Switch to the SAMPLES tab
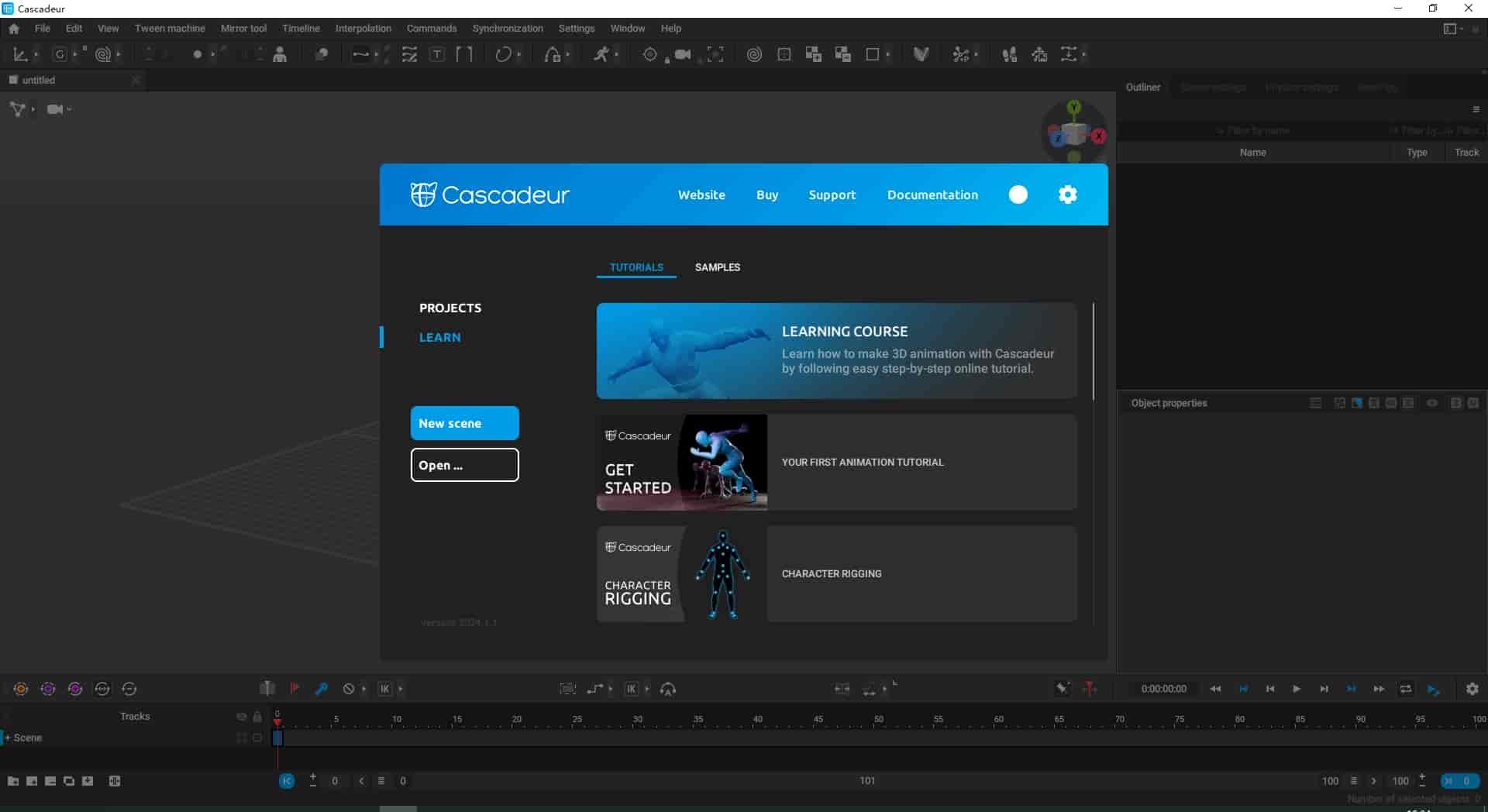Viewport: 1488px width, 812px height. 717,267
